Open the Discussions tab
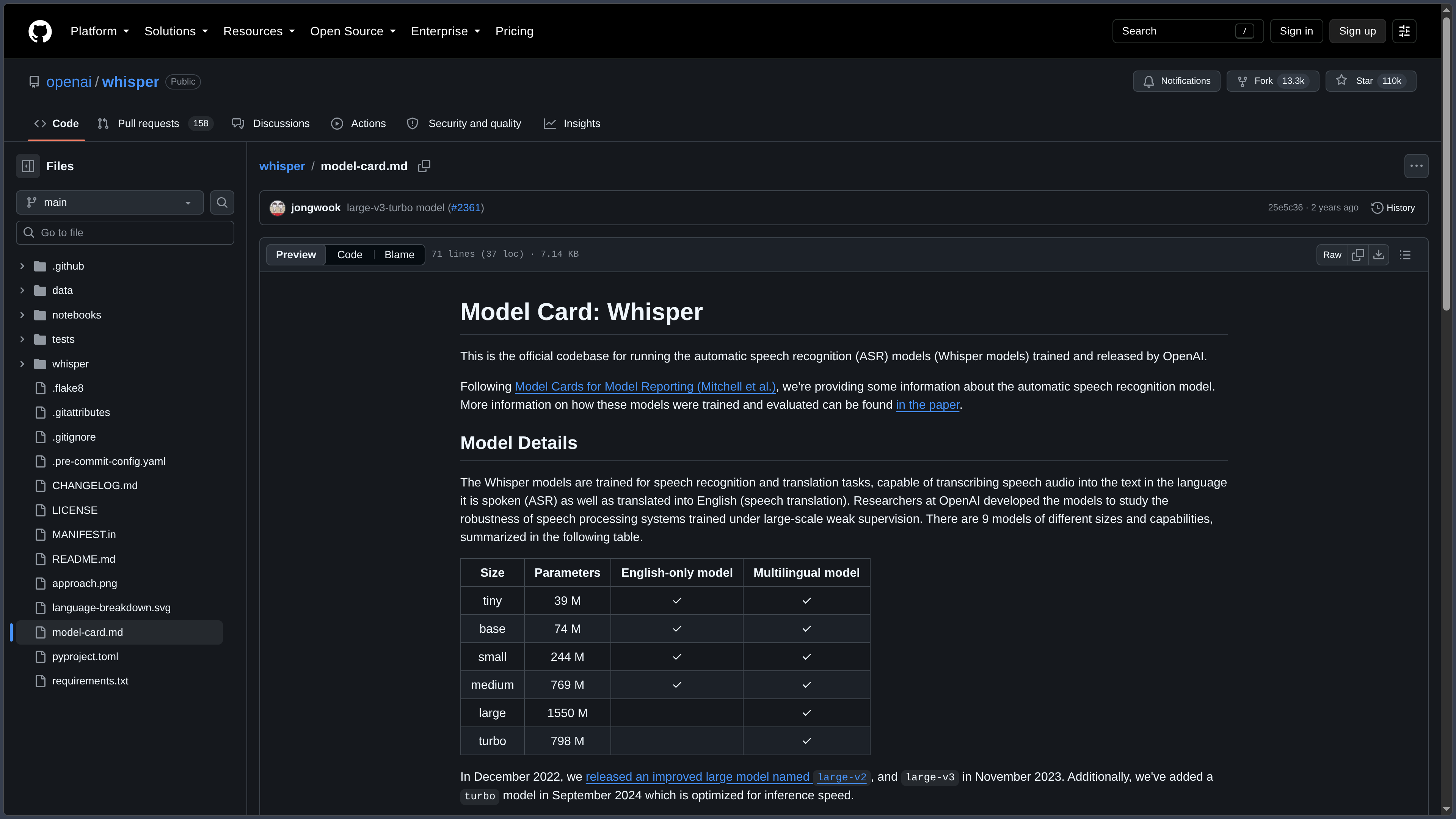The image size is (1456, 819). coord(271,123)
